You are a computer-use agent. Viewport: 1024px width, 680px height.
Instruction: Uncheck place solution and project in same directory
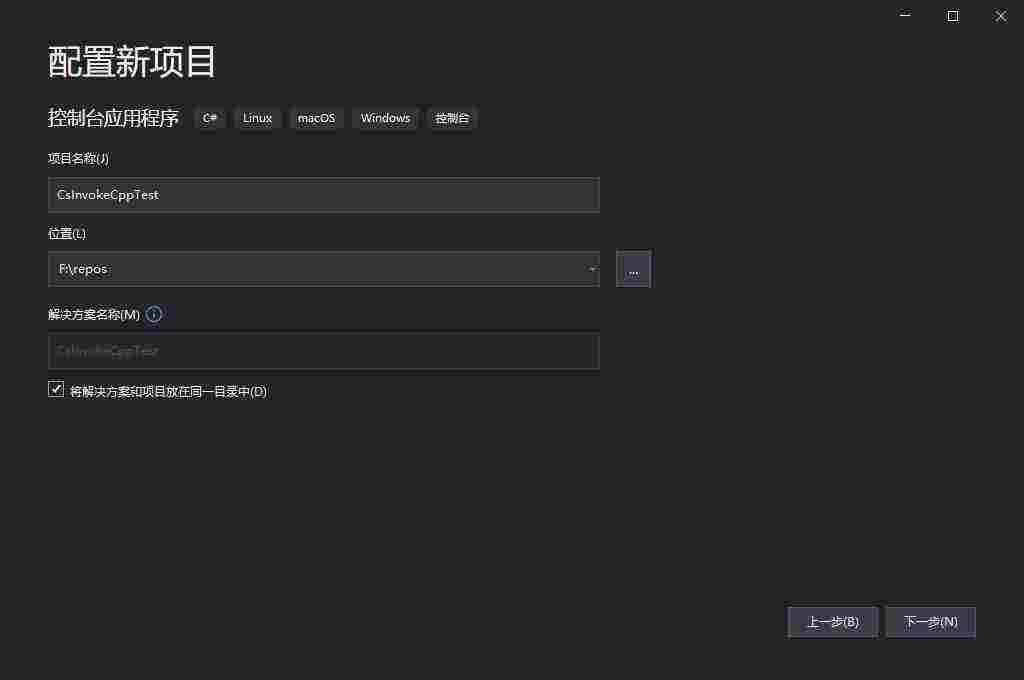56,389
